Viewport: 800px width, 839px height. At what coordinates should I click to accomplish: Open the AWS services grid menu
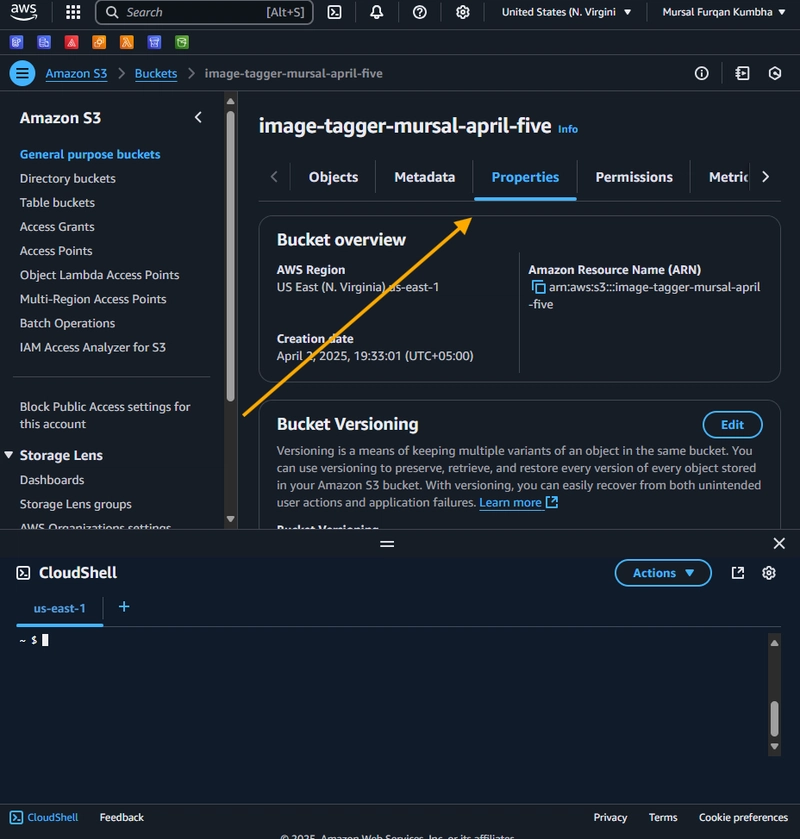73,12
